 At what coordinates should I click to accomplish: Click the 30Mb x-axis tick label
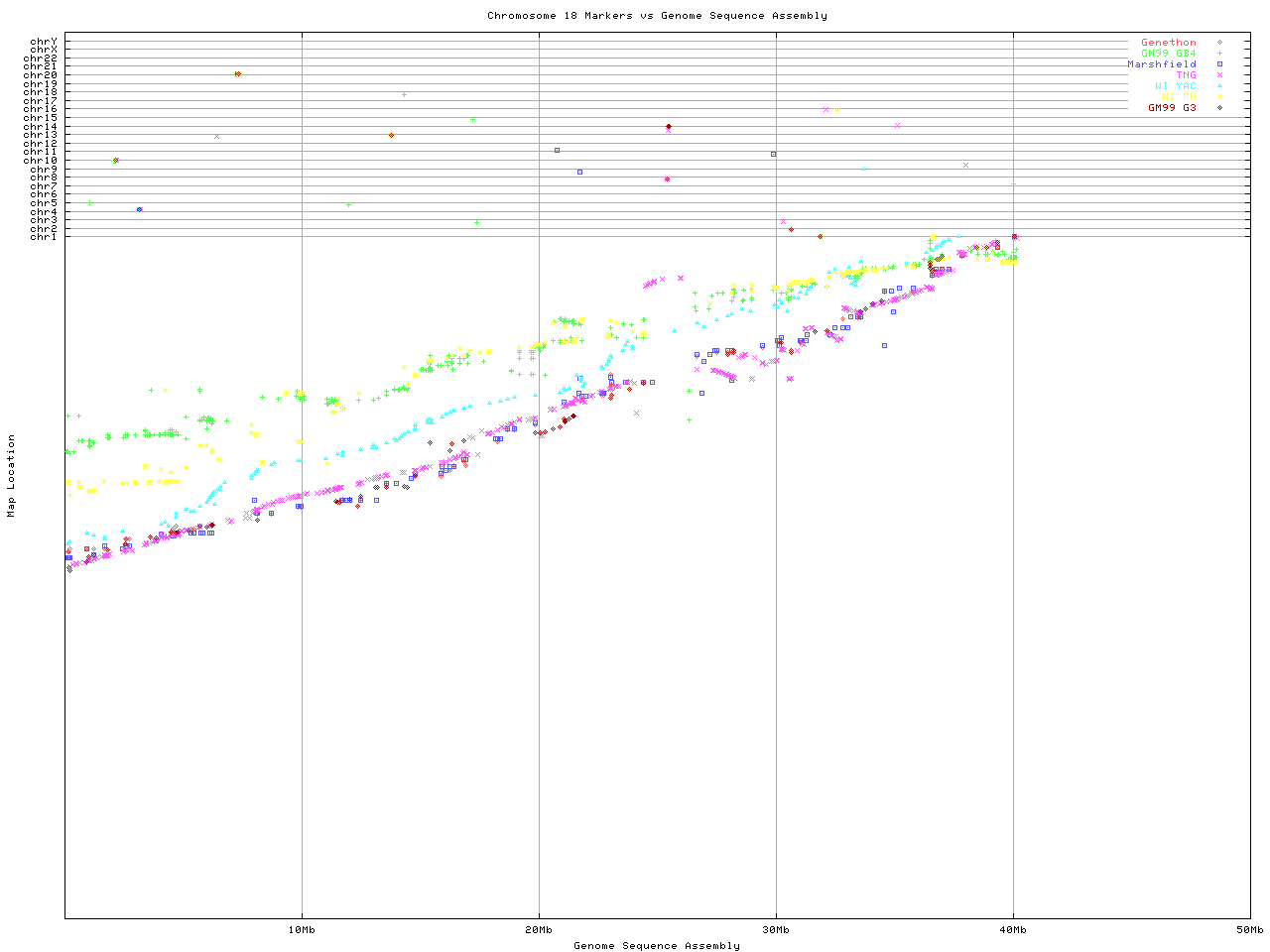coord(776,930)
